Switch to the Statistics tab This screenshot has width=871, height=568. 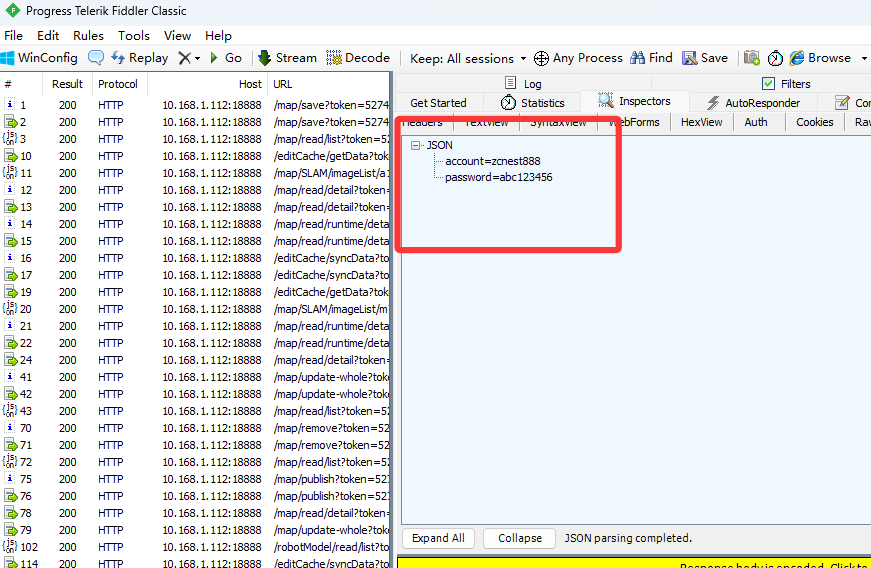(532, 103)
